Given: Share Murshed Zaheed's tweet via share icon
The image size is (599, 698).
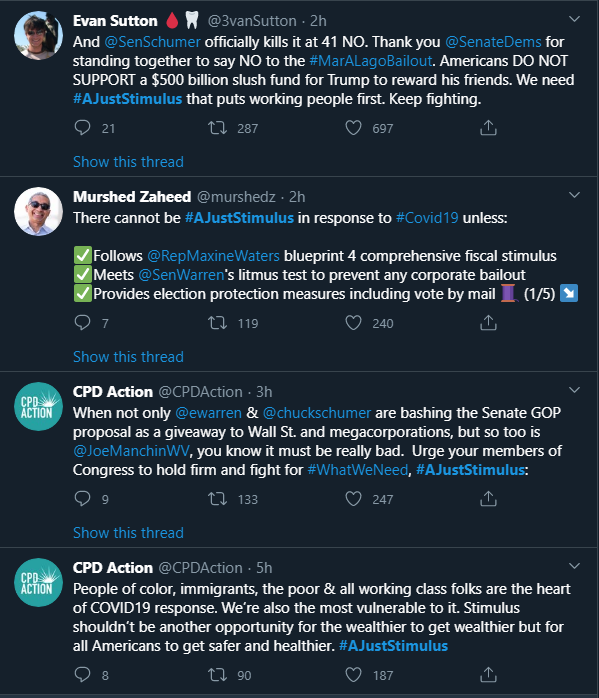Looking at the screenshot, I should [488, 323].
